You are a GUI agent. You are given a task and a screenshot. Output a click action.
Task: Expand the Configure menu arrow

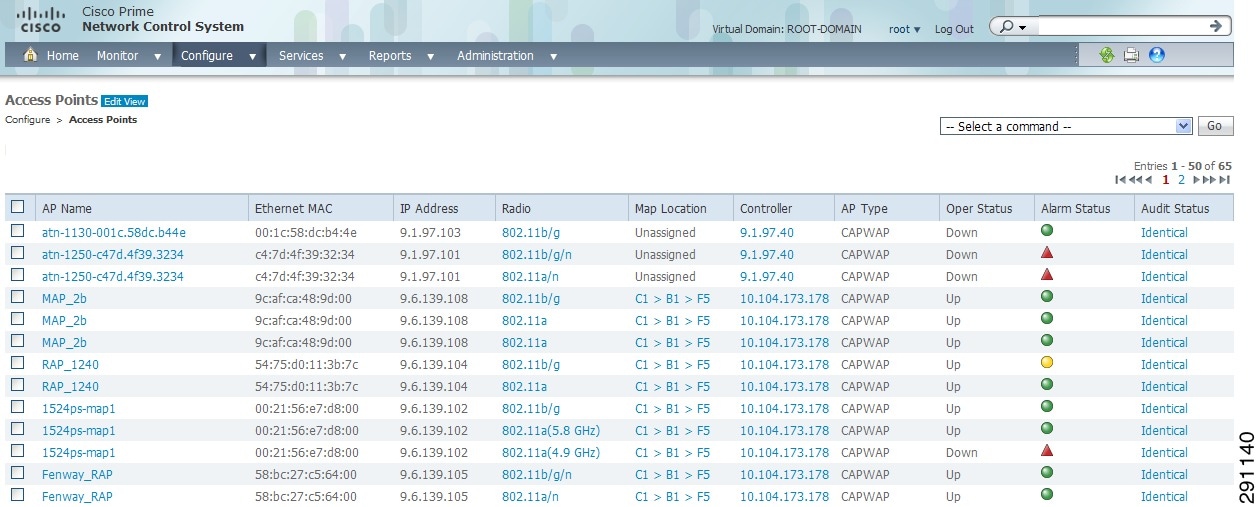tap(252, 56)
